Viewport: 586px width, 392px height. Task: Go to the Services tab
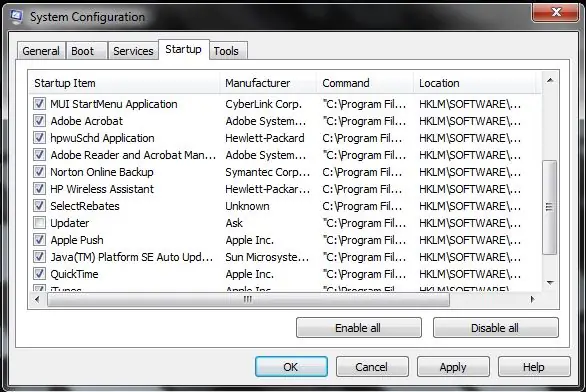pos(133,51)
